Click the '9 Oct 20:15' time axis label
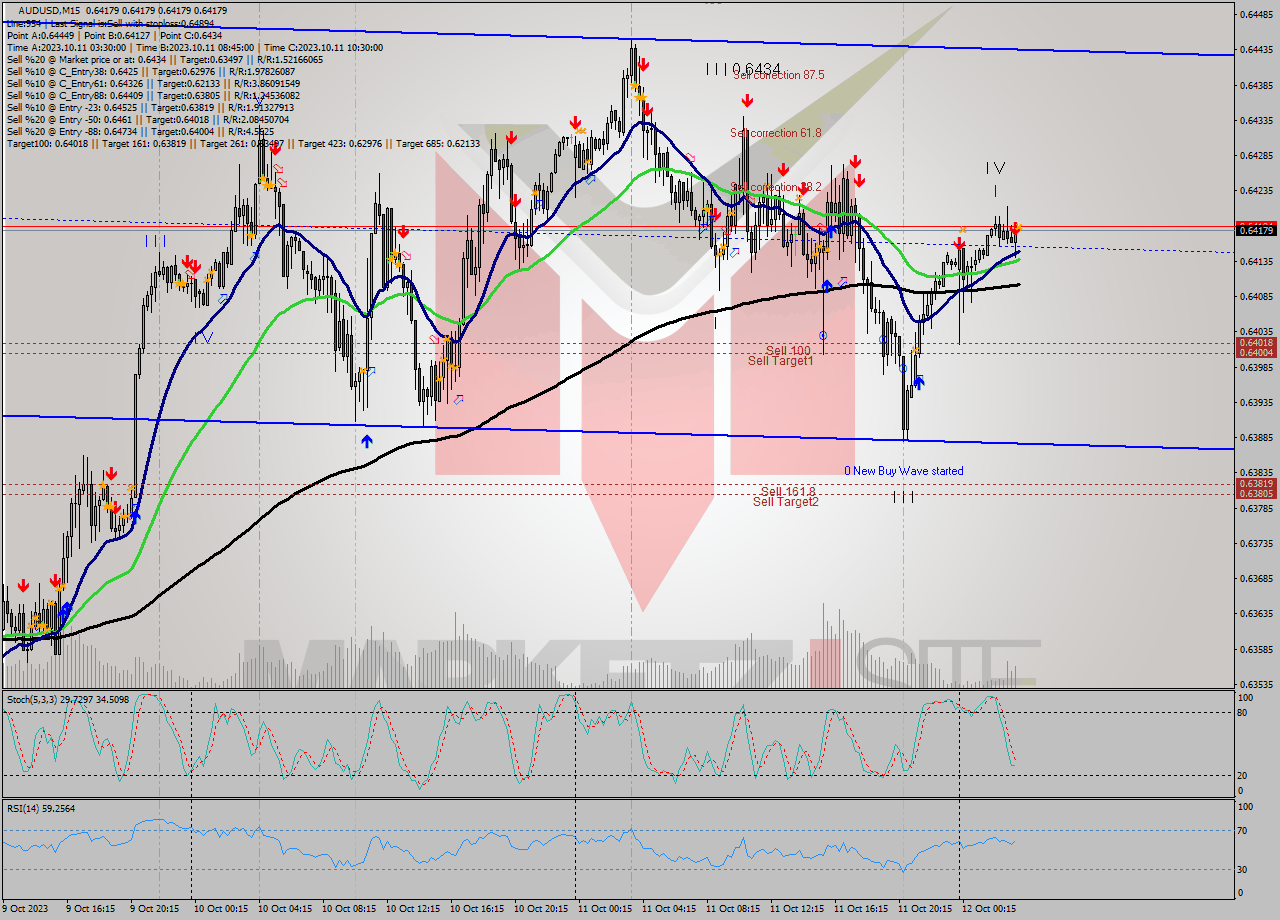Screen dimensions: 1280x920 (156, 908)
